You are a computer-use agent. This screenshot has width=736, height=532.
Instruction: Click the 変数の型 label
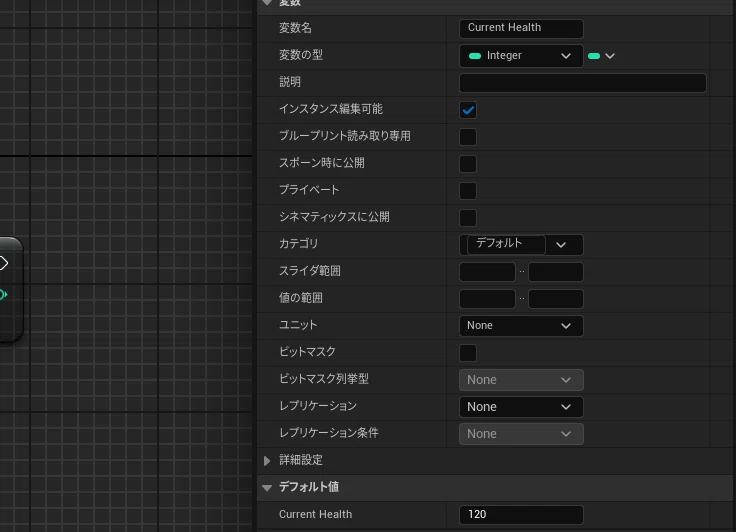301,55
